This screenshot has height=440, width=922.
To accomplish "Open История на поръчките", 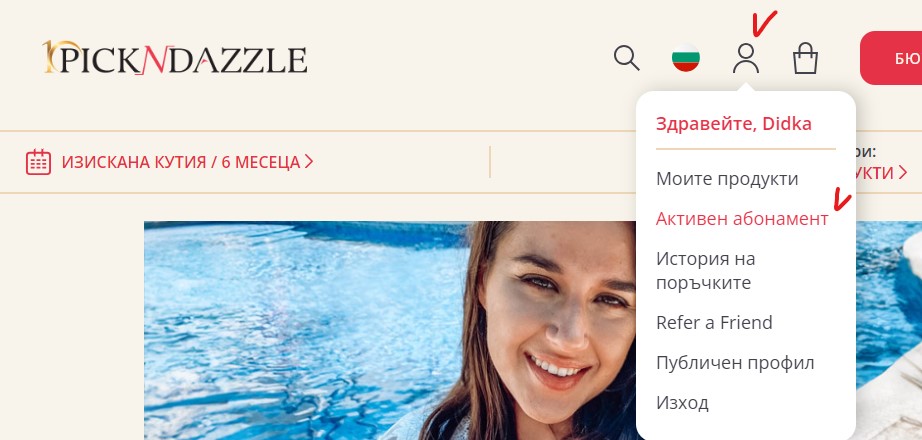I will [706, 271].
